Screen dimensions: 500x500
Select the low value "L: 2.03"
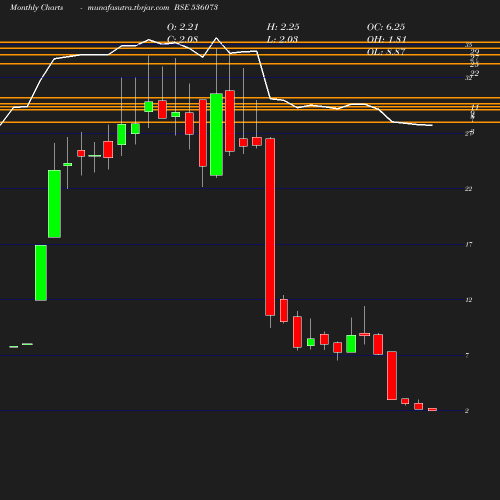click(282, 39)
